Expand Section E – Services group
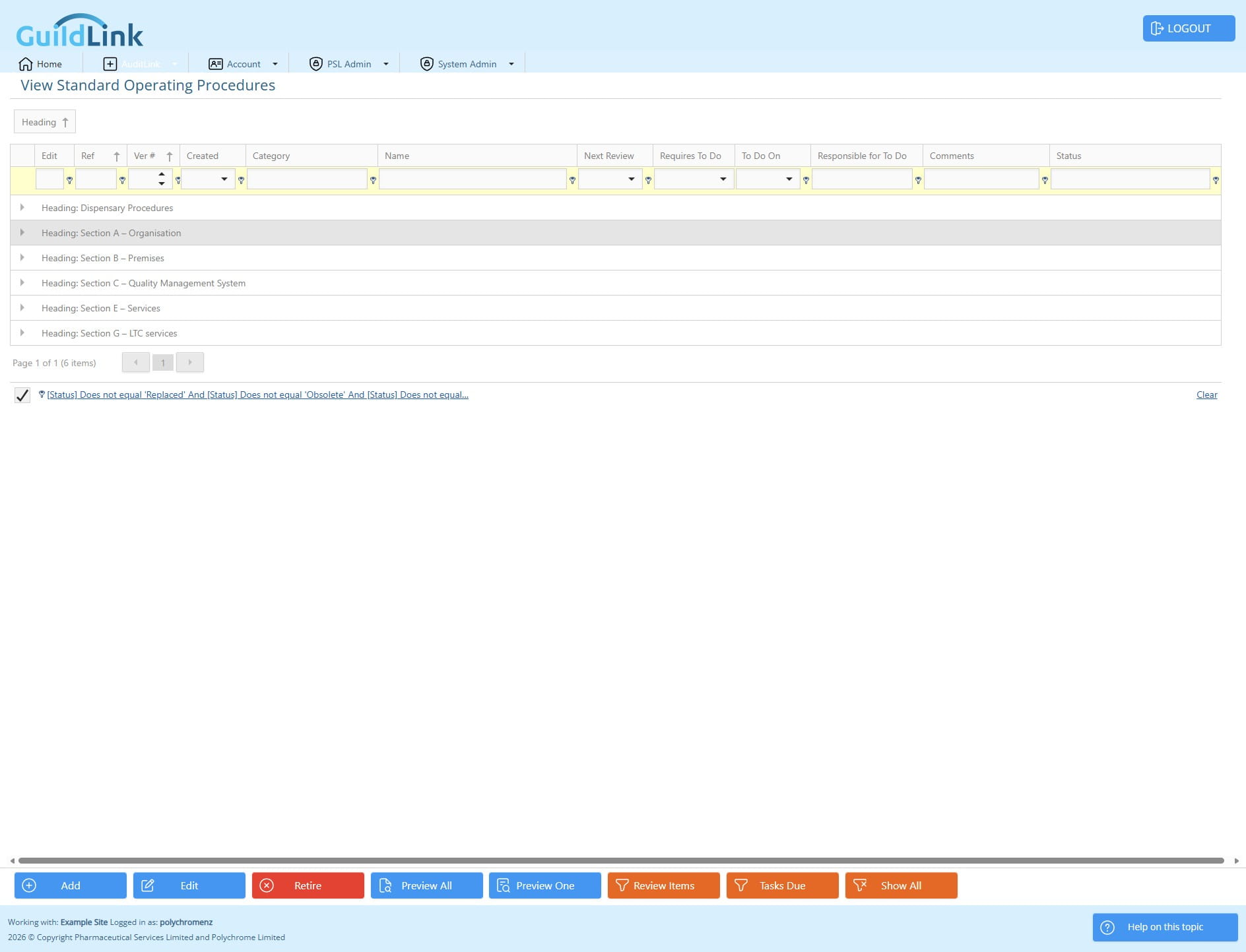The width and height of the screenshot is (1246, 952). [22, 307]
